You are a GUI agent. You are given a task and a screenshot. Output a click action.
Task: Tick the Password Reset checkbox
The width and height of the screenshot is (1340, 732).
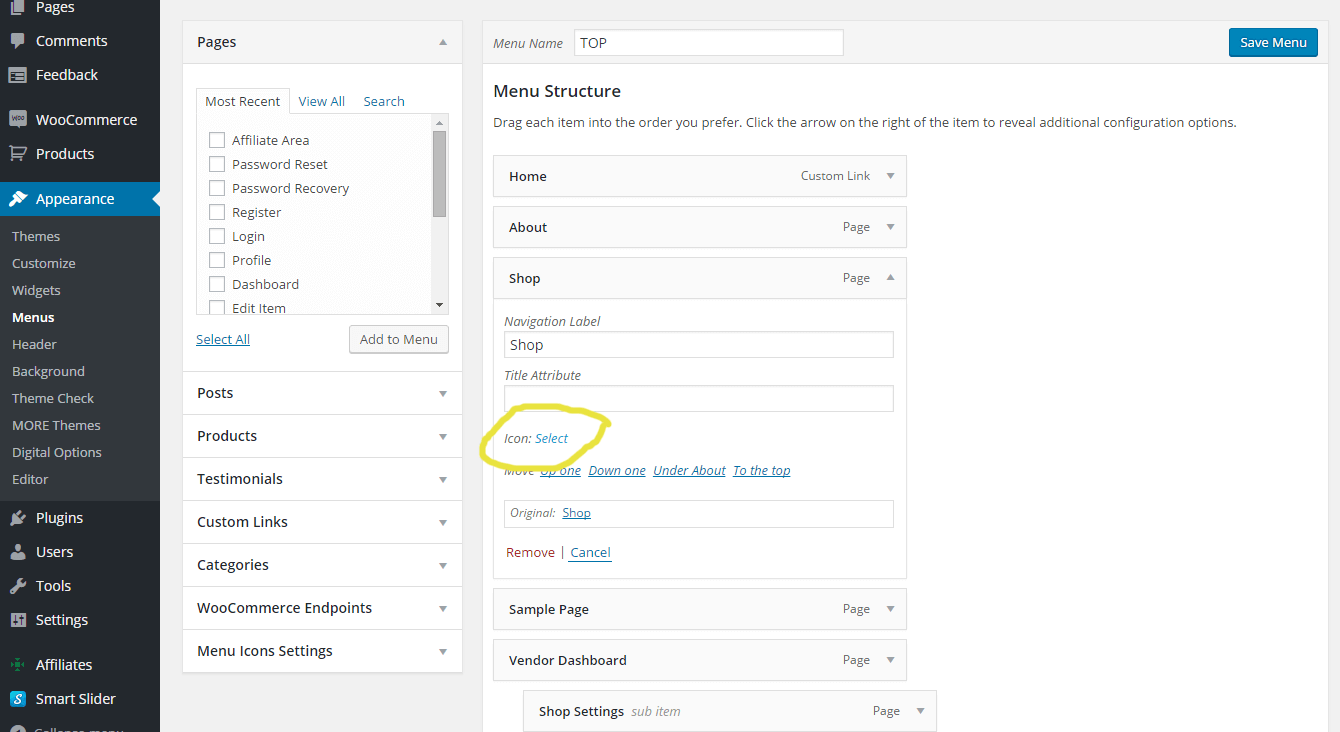[216, 164]
